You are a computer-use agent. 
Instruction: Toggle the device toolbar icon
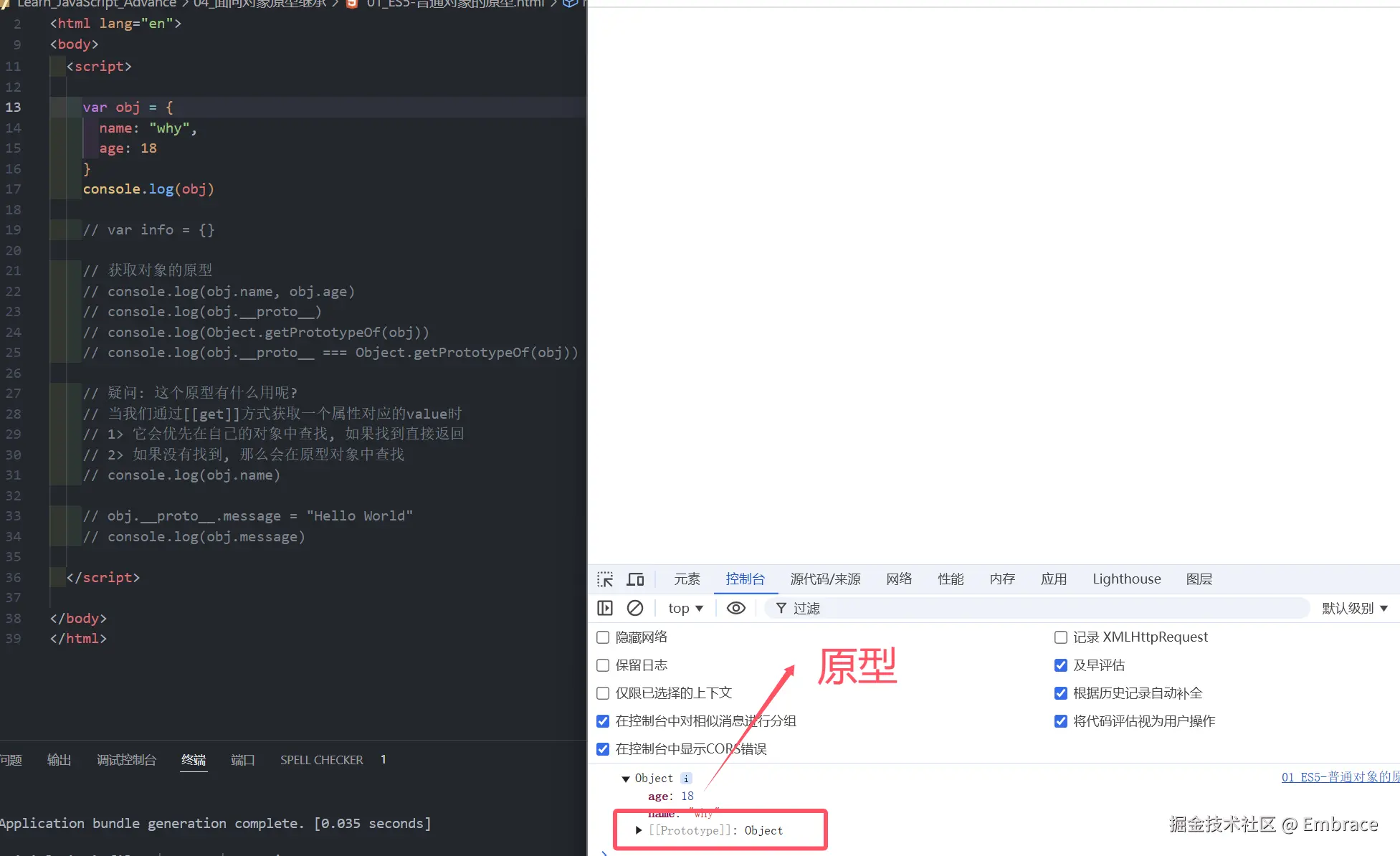coord(635,579)
